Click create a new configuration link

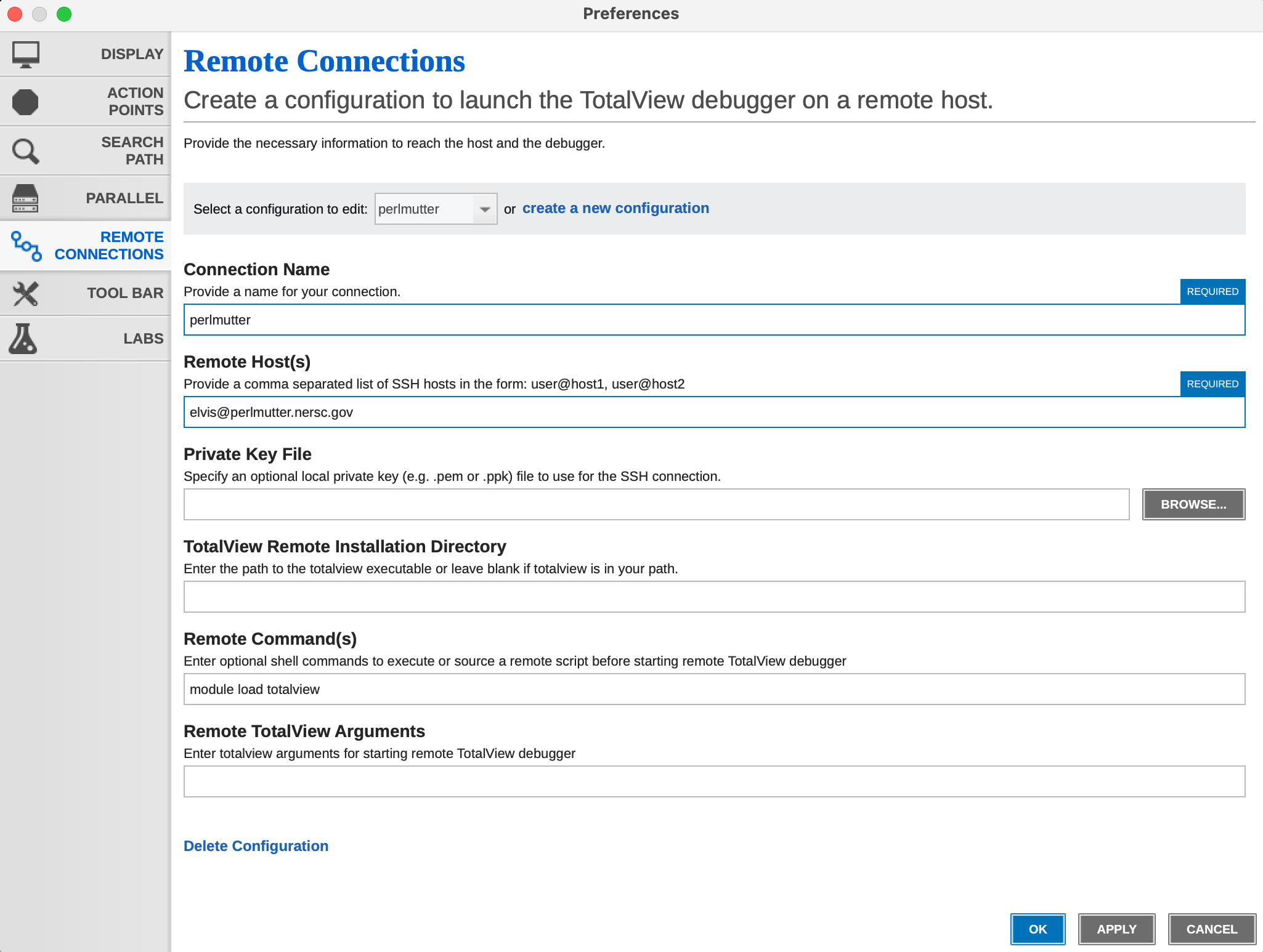tap(615, 208)
